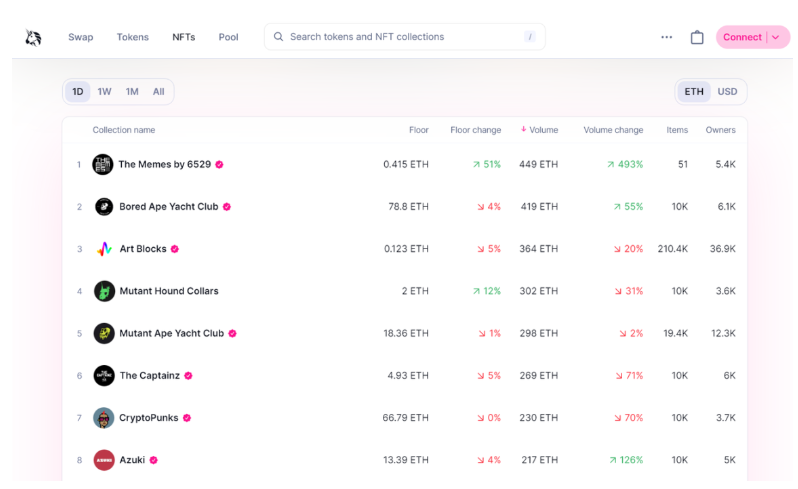Open the CryptoPunks collection
798x489 pixels.
[x=149, y=418]
